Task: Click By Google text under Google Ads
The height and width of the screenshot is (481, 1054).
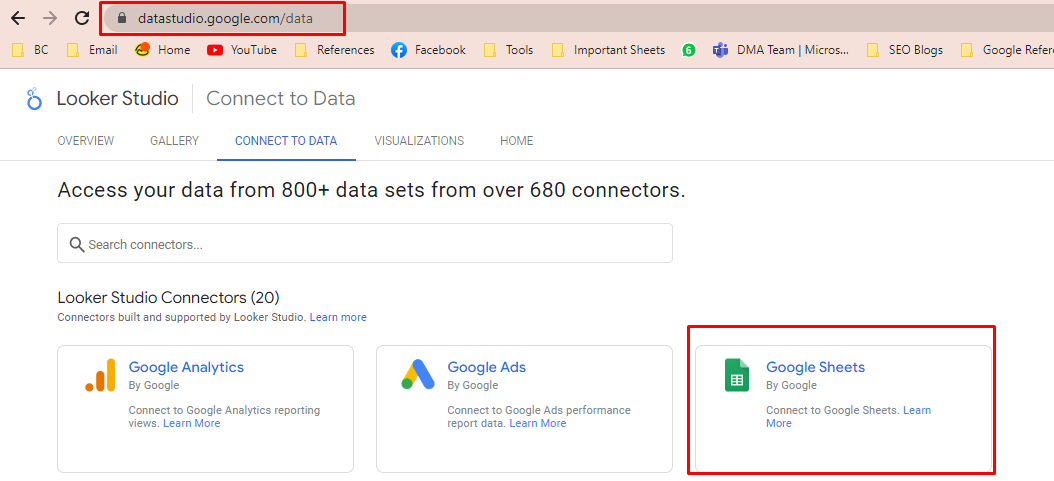Action: (x=473, y=385)
